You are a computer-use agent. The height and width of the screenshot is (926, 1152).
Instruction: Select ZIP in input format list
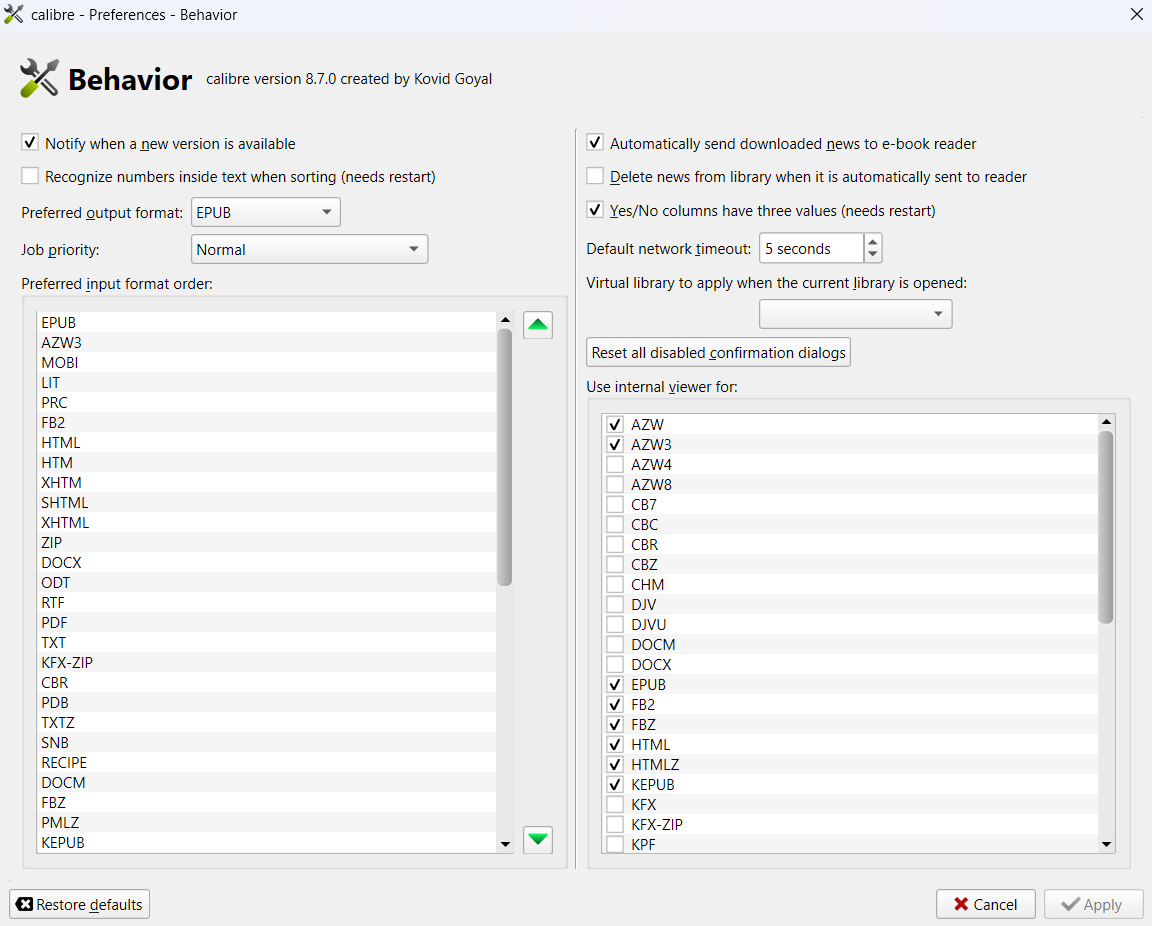(x=267, y=542)
